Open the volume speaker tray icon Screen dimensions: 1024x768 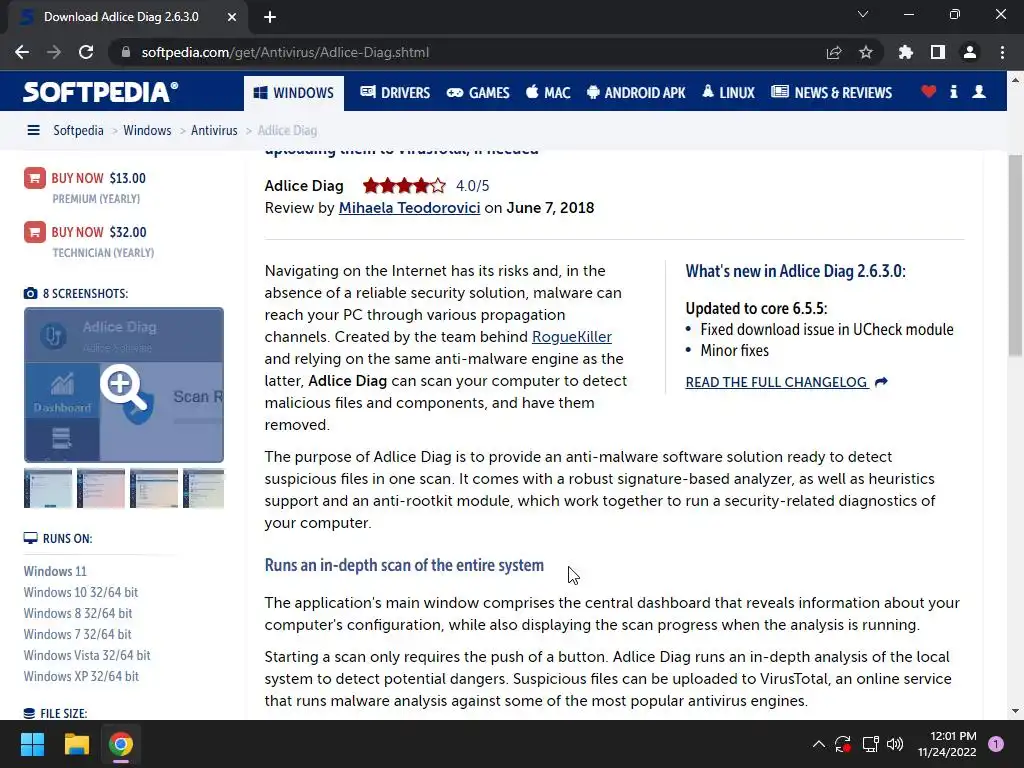(895, 744)
